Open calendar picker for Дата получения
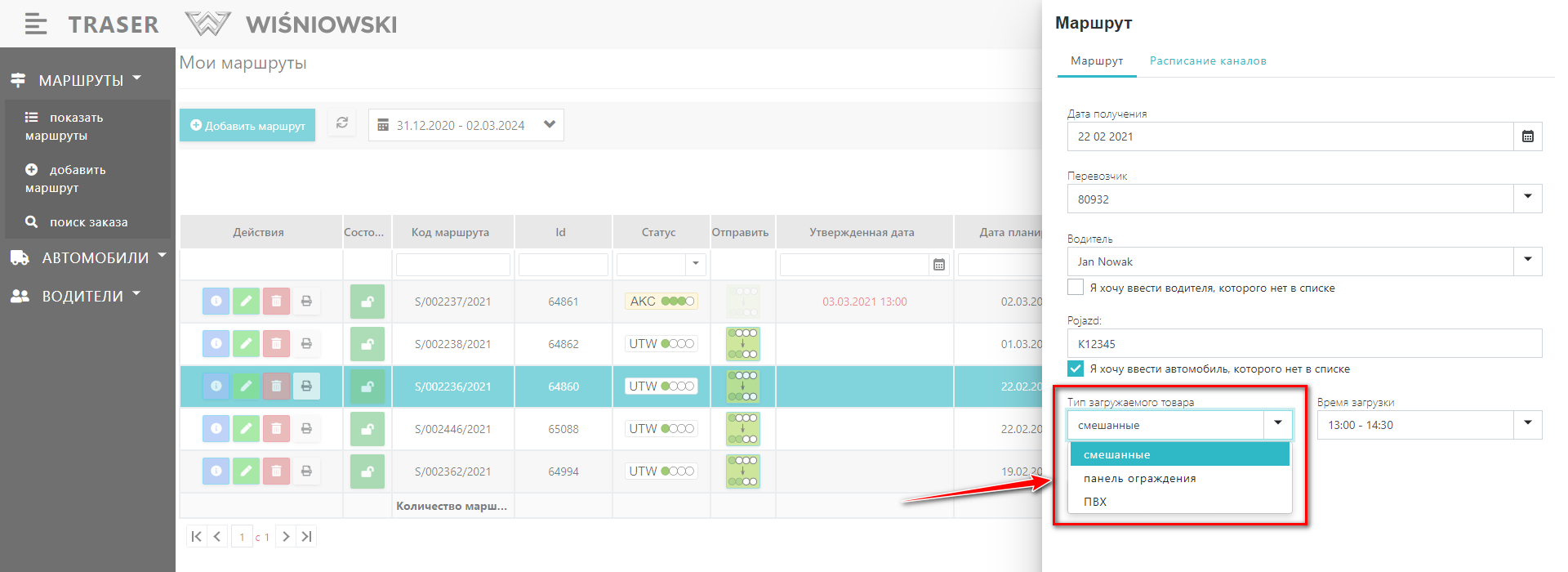This screenshot has width=1568, height=572. click(x=1527, y=136)
